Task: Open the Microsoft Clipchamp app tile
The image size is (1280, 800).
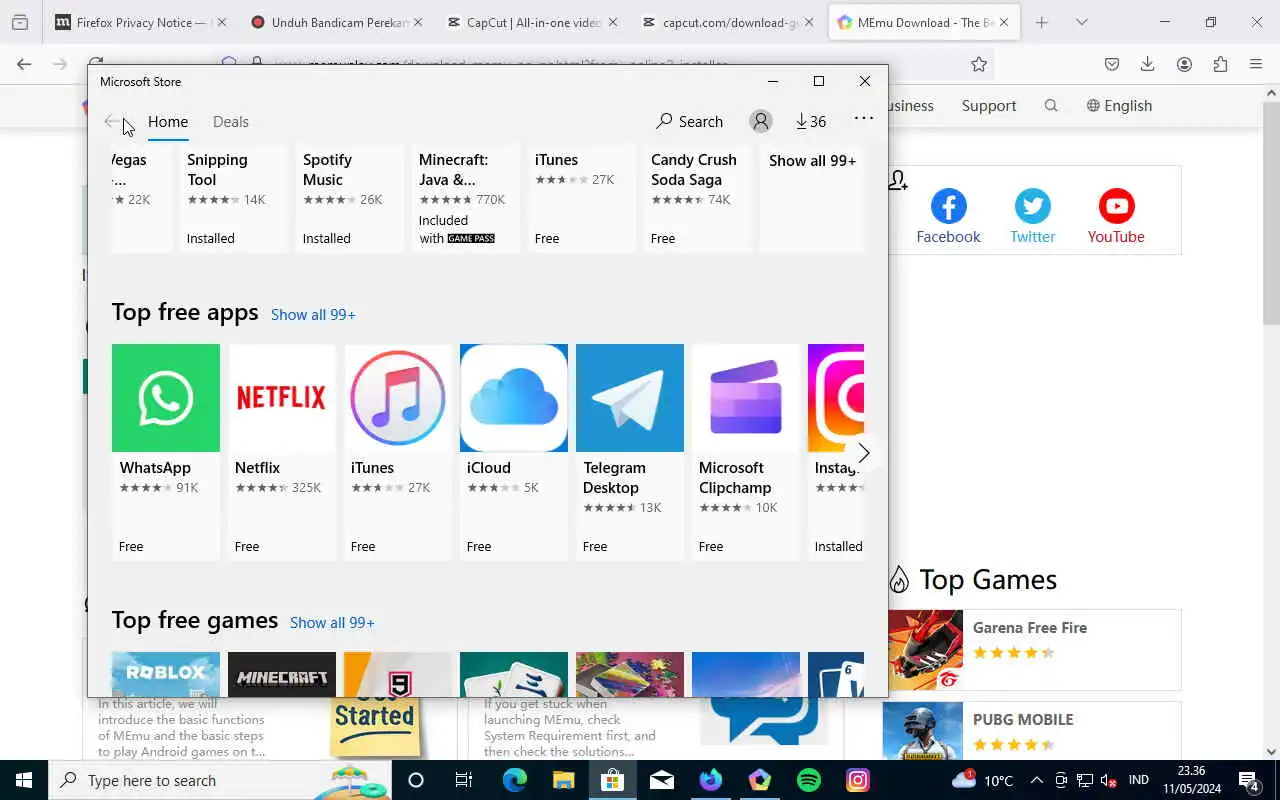Action: pyautogui.click(x=746, y=452)
